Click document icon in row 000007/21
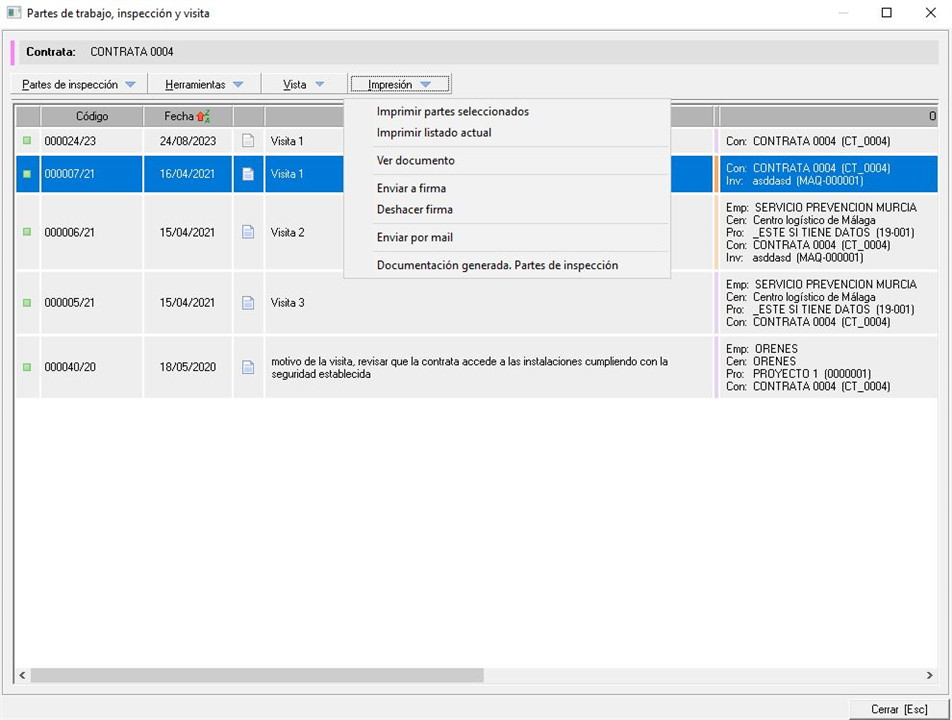This screenshot has height=720, width=952. tap(248, 174)
